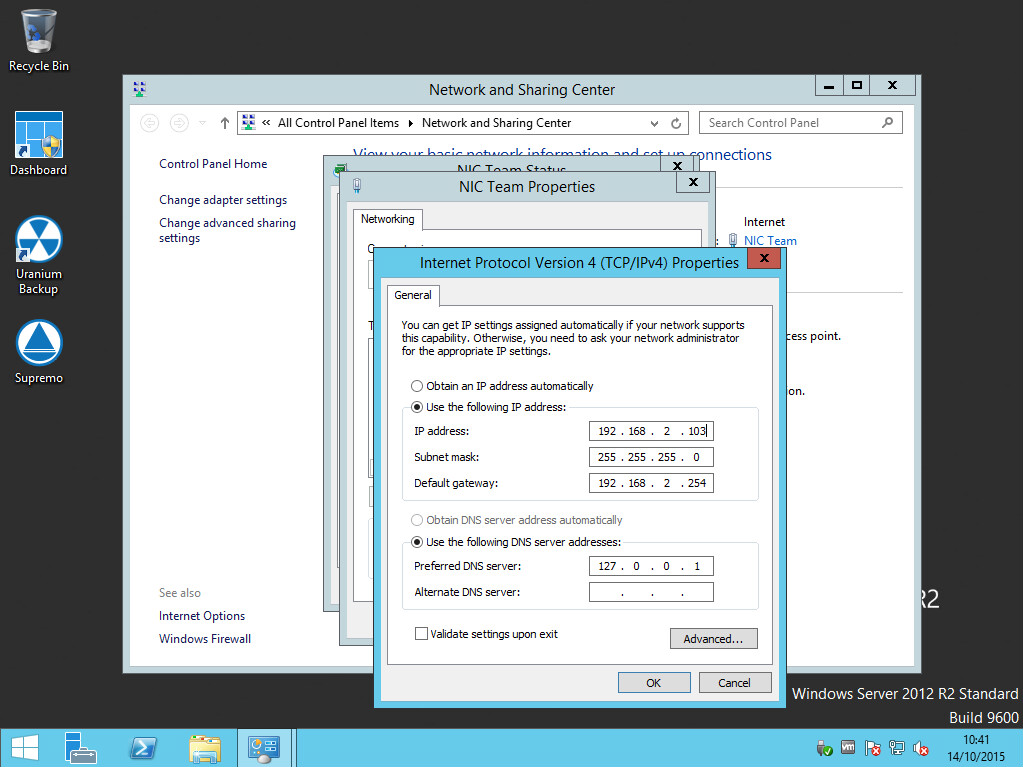Click the Network and Sharing Center taskbar icon
This screenshot has width=1023, height=767.
(x=265, y=748)
